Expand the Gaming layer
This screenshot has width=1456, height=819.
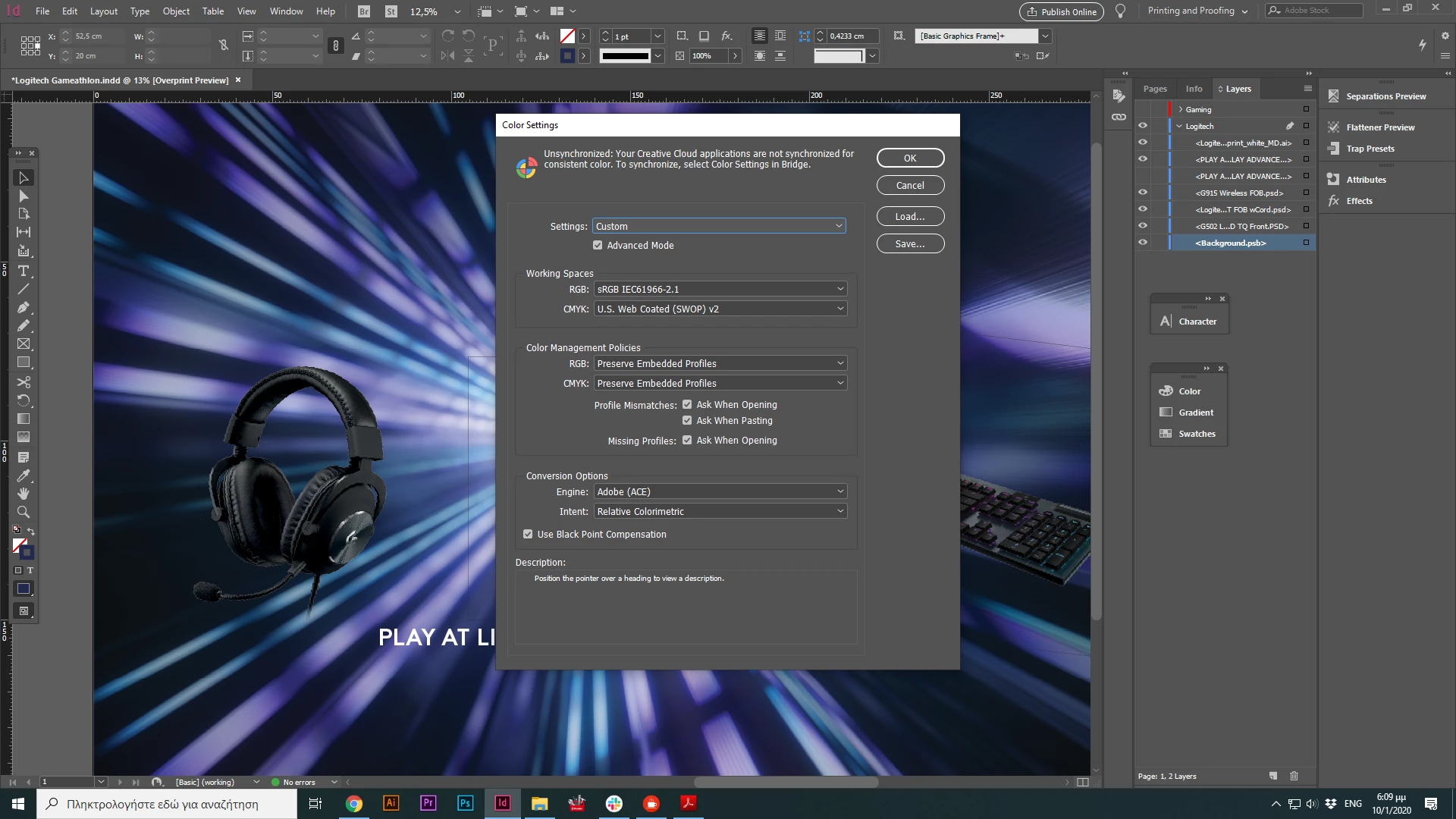[1181, 109]
